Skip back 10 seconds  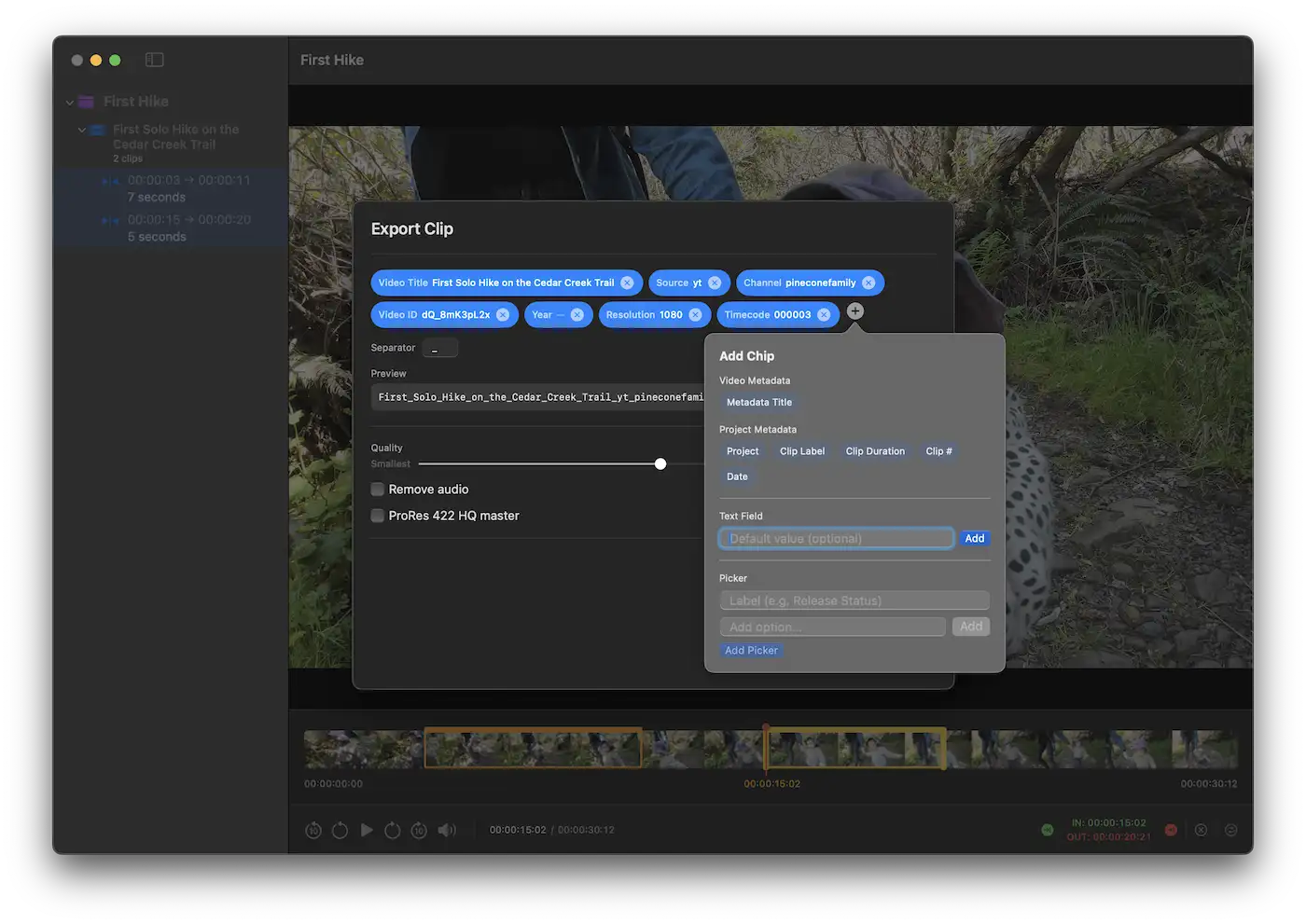313,830
